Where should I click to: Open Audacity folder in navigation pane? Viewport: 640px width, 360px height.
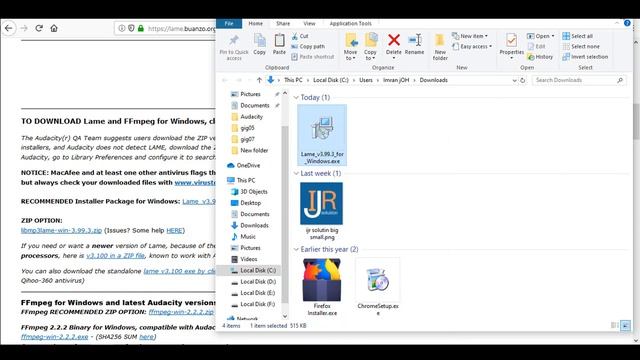pos(247,117)
